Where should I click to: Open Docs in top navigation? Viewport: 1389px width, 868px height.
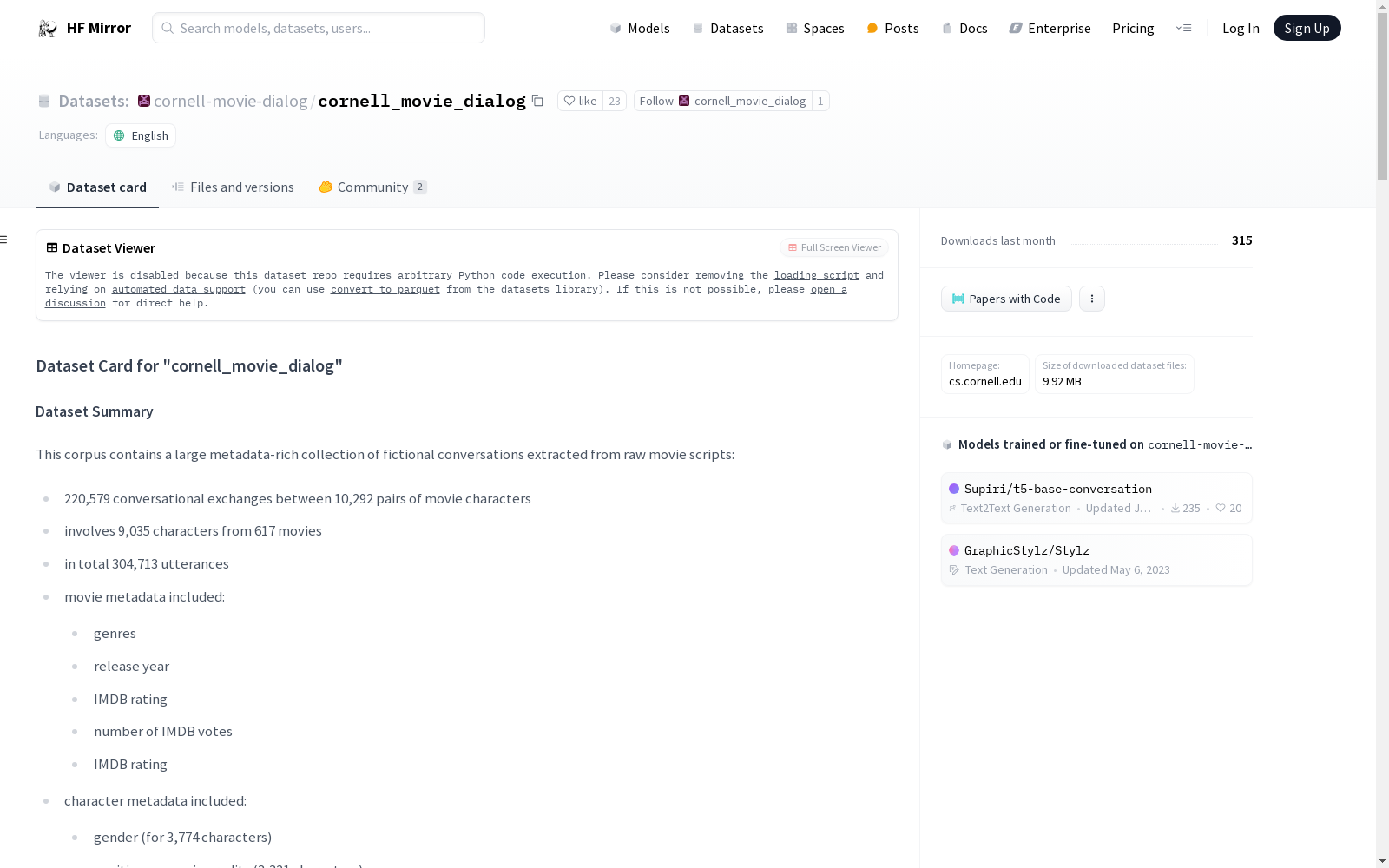point(964,29)
